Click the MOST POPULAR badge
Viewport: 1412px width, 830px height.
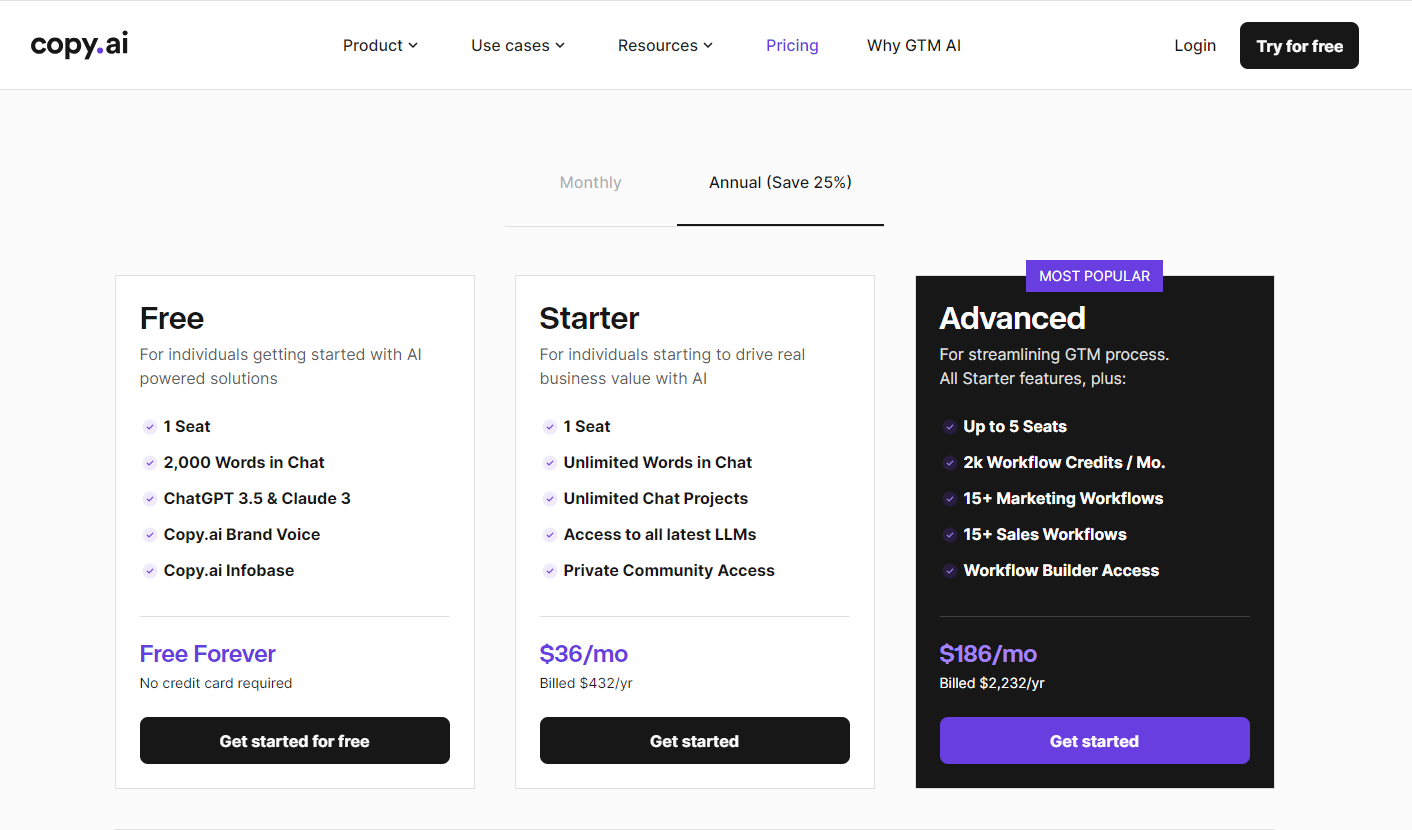pyautogui.click(x=1094, y=276)
